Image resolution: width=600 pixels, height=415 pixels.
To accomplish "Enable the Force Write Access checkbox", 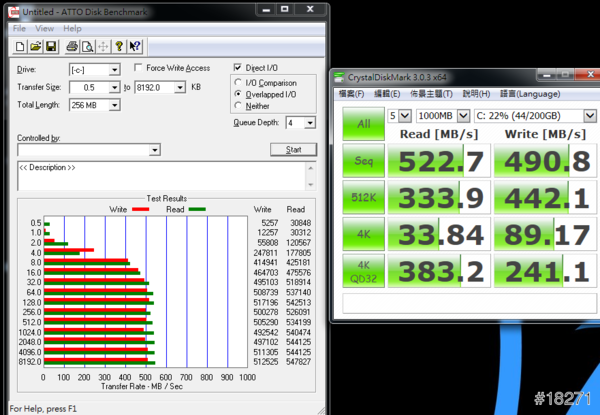I will point(139,68).
